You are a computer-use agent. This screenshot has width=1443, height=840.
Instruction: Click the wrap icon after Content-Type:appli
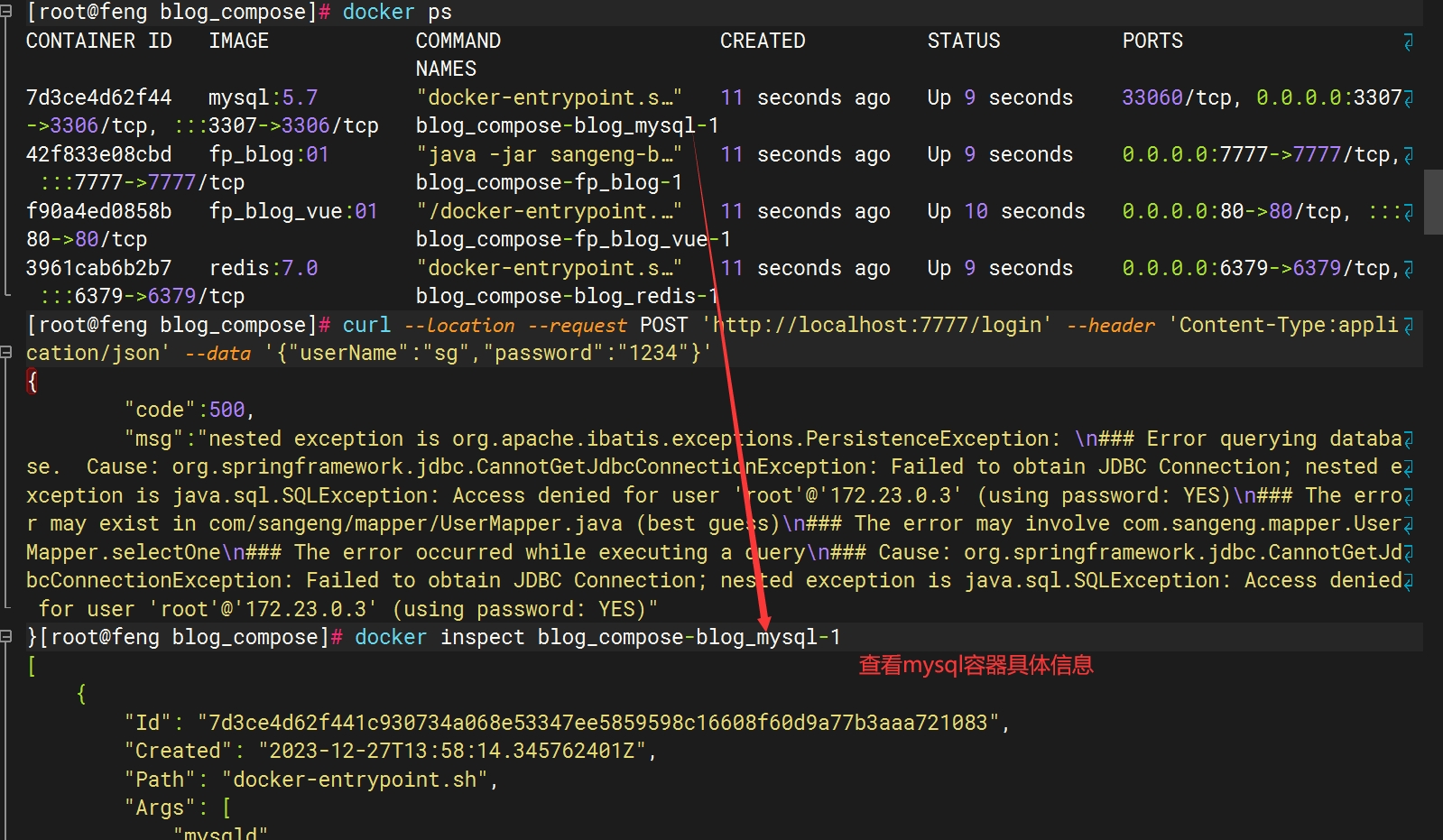click(1409, 326)
